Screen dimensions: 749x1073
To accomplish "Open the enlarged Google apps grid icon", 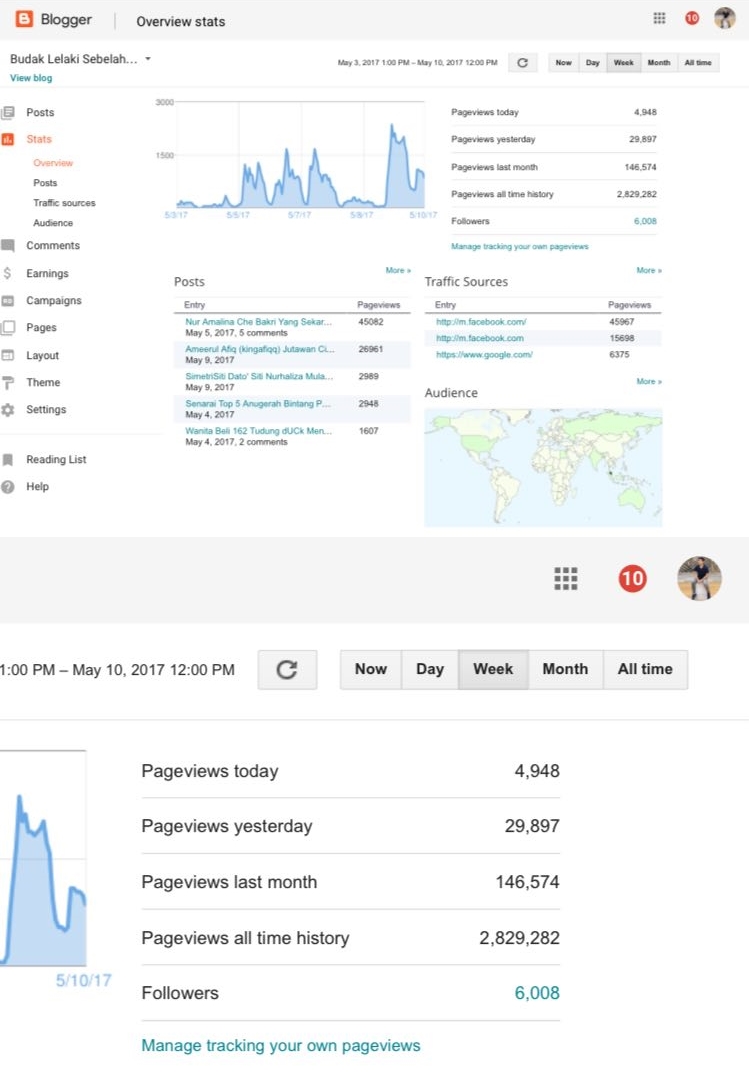I will click(566, 579).
